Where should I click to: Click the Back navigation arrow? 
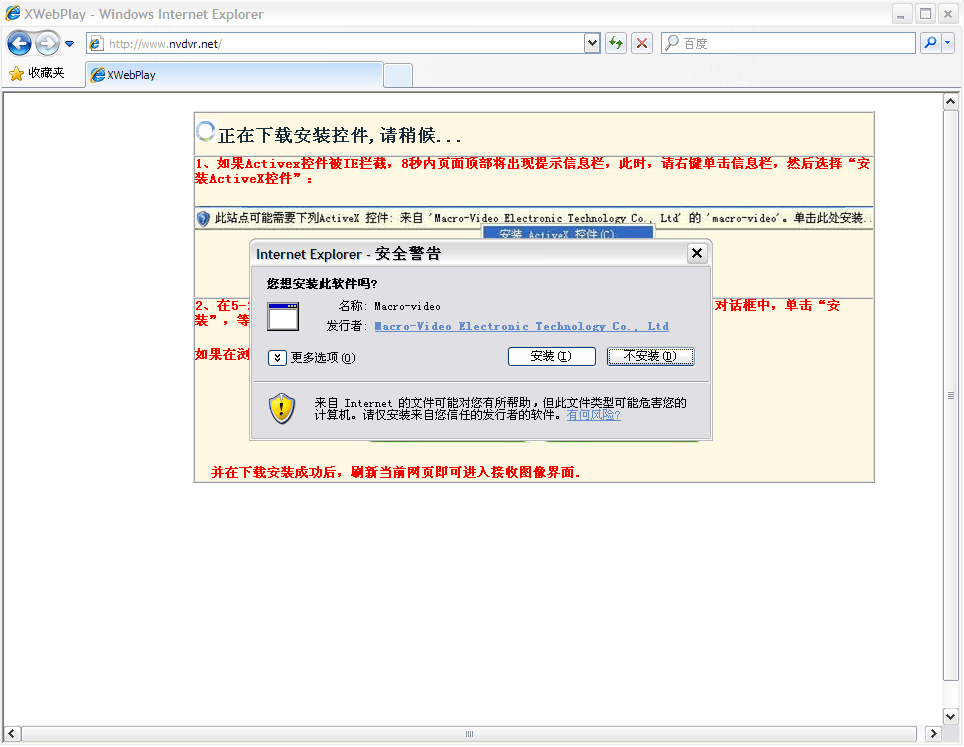point(19,44)
